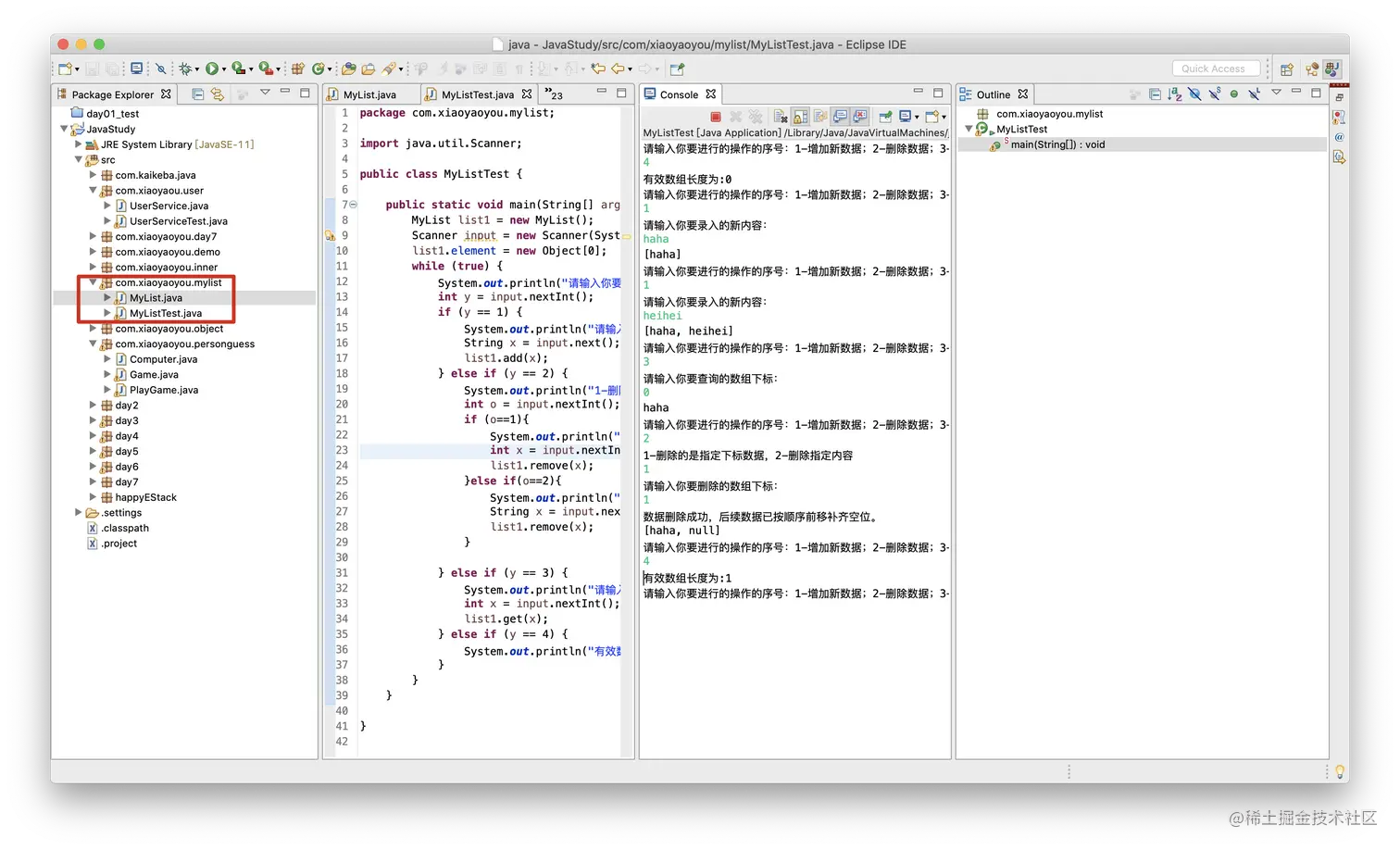Expand the .settings folder
1400x850 pixels.
(x=79, y=512)
